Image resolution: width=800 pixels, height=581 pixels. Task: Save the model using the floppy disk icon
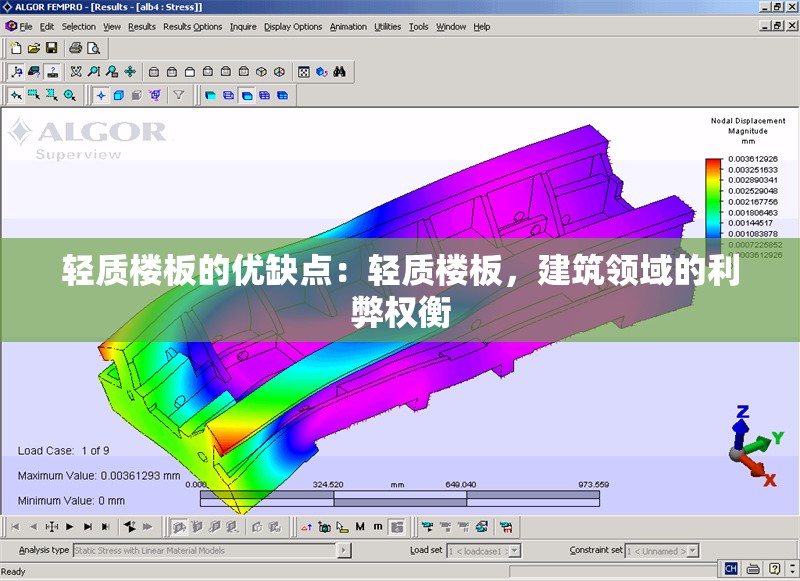point(51,48)
